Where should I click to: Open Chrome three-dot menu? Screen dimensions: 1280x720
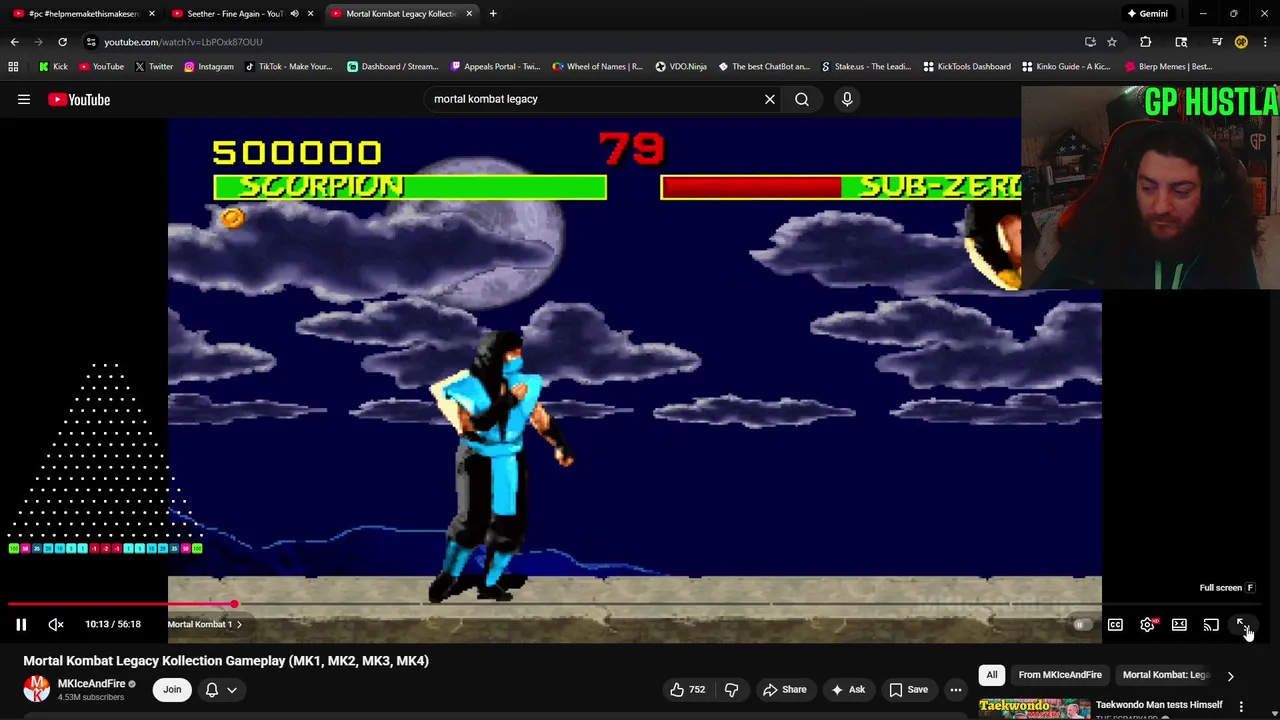[x=1265, y=42]
